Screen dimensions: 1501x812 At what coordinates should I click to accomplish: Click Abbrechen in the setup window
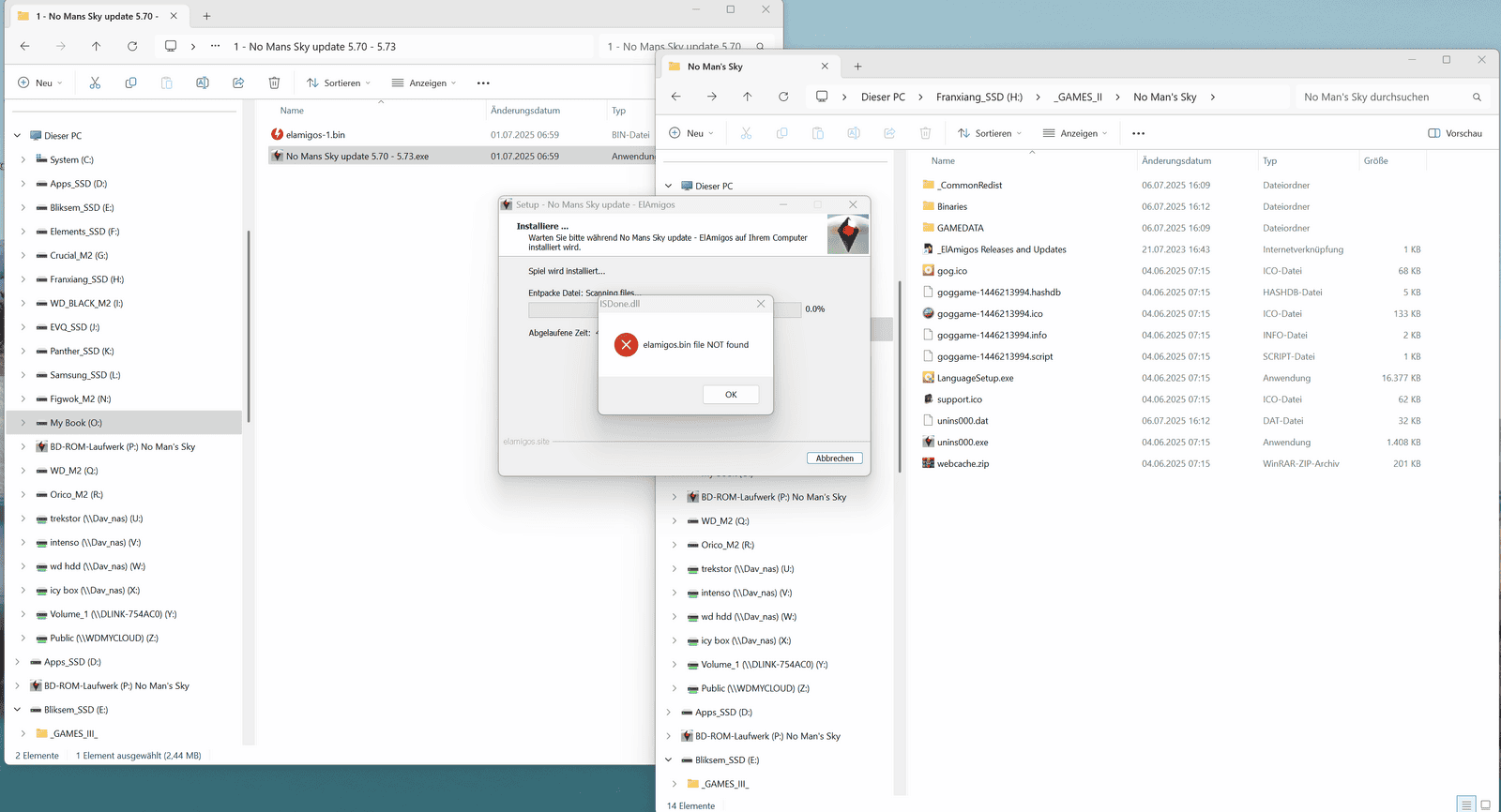tap(834, 459)
